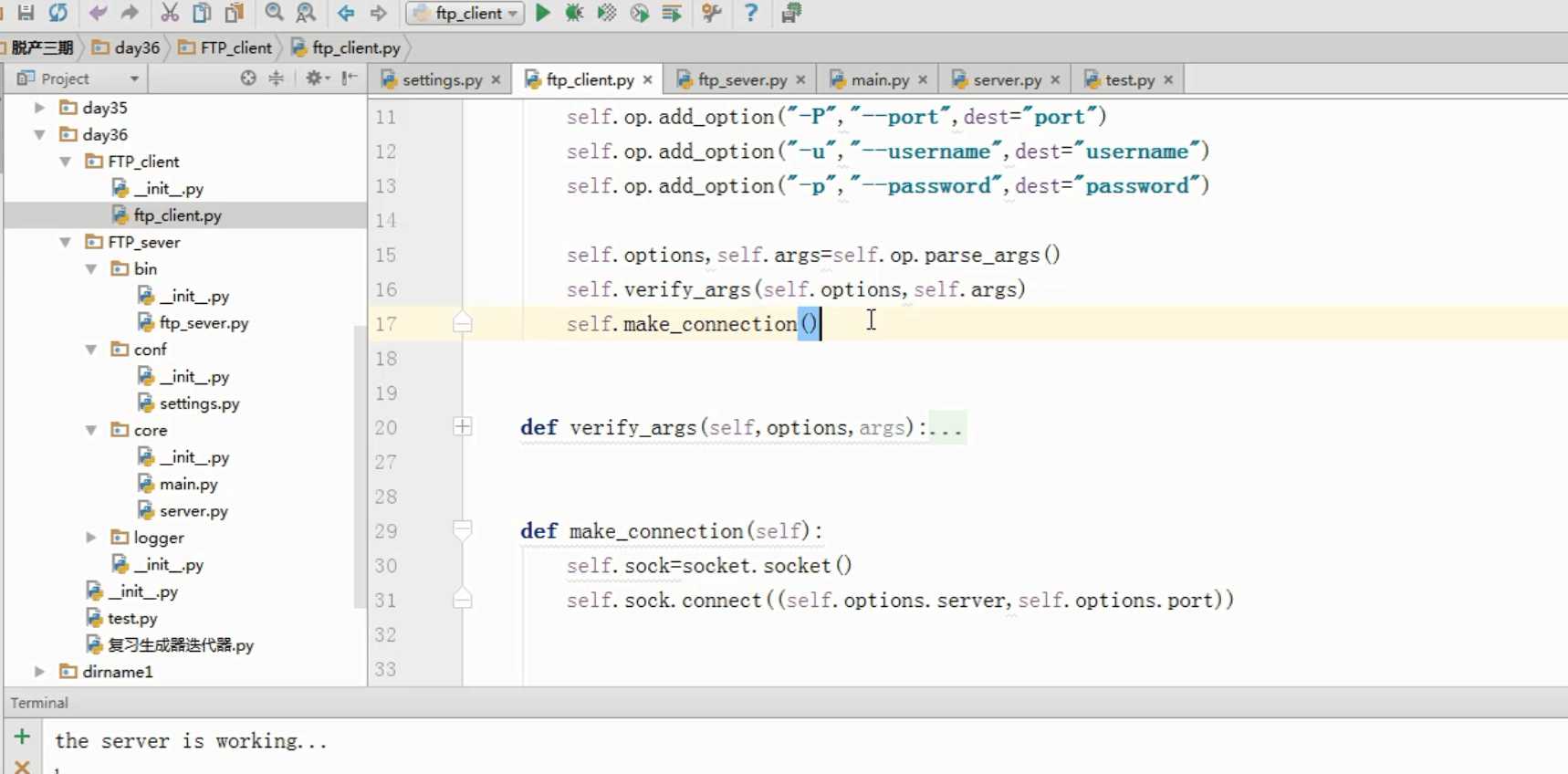Close the settings.py tab

click(497, 79)
